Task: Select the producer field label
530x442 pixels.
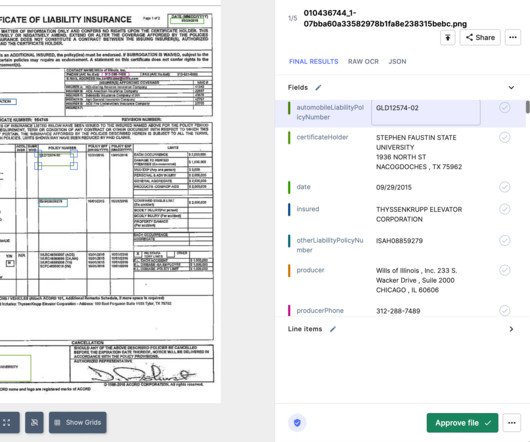Action: 310,270
